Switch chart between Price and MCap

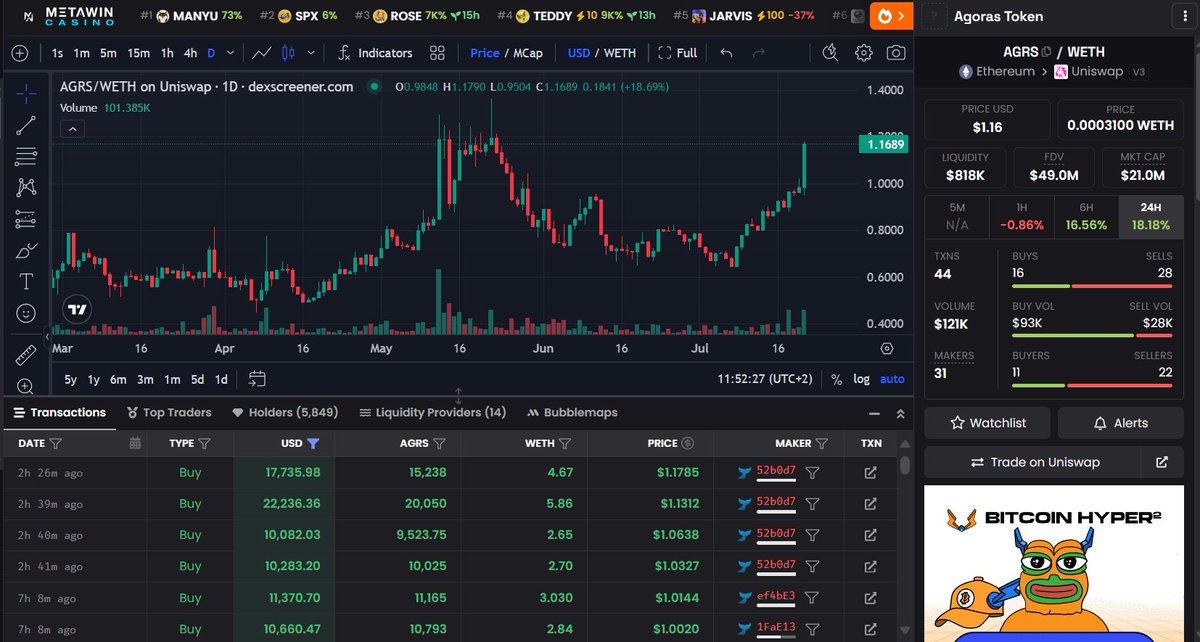click(x=506, y=53)
